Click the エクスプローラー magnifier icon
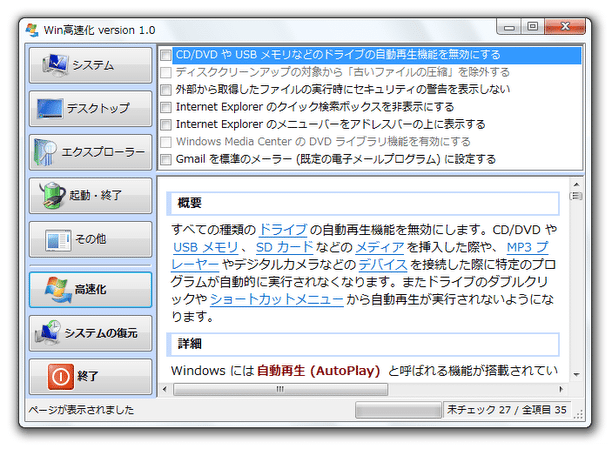The height and width of the screenshot is (449, 612). coord(45,152)
